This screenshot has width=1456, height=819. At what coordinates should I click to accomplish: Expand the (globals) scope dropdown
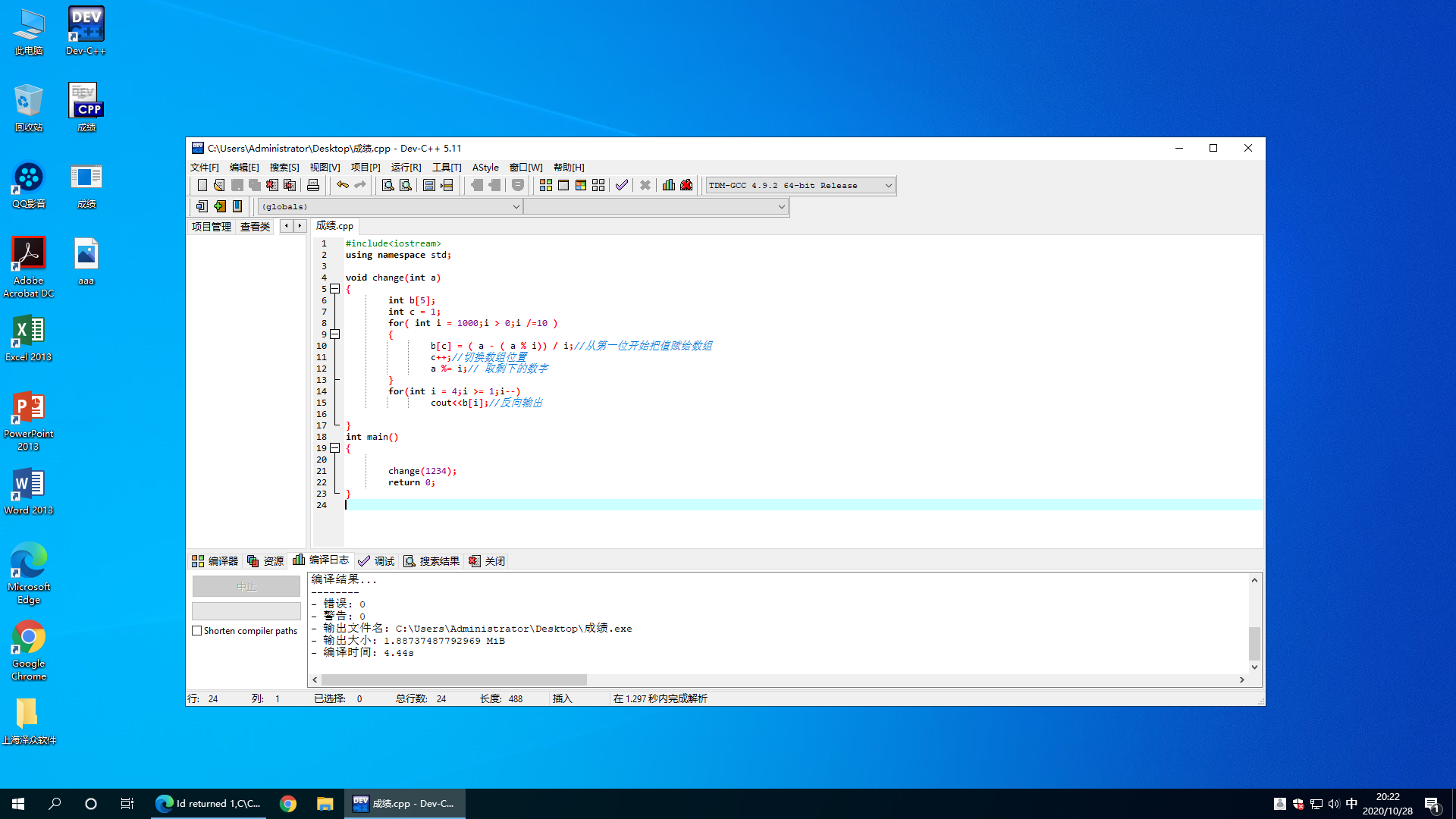pyautogui.click(x=516, y=206)
